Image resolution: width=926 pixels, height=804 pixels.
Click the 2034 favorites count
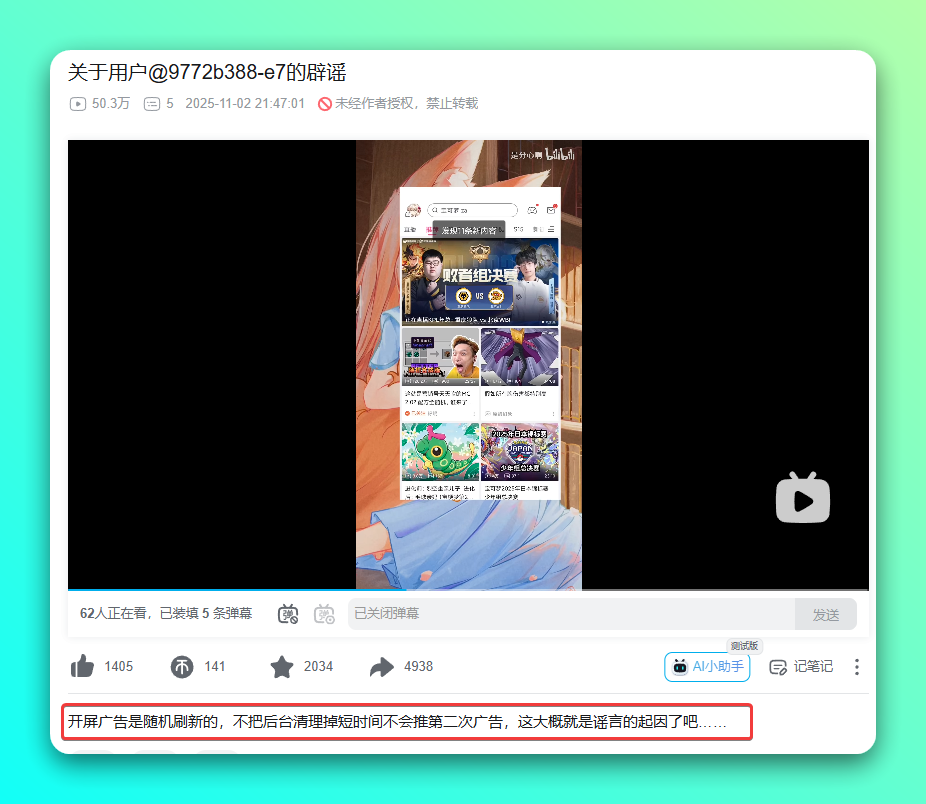pyautogui.click(x=318, y=667)
